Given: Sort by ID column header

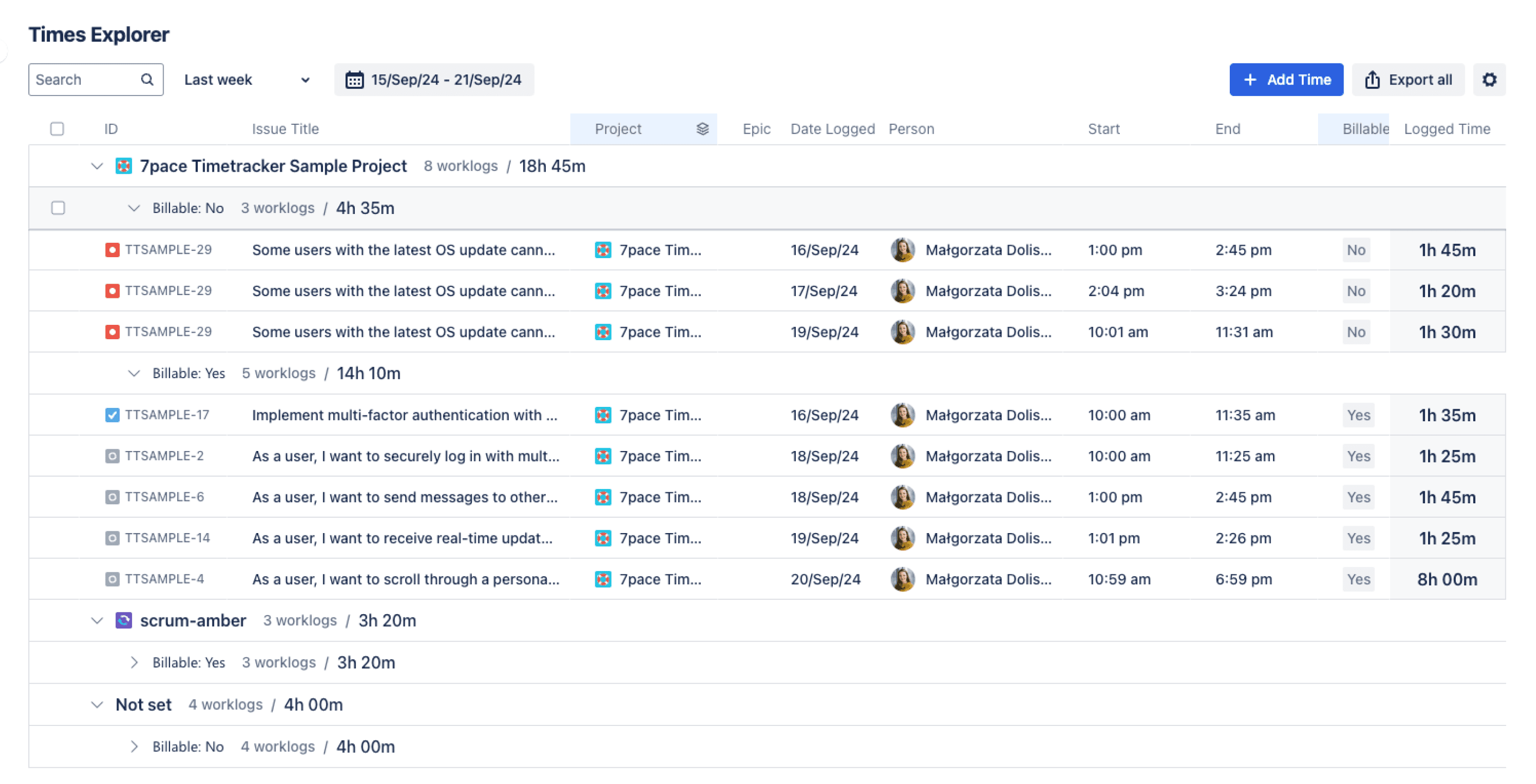Looking at the screenshot, I should pos(111,129).
